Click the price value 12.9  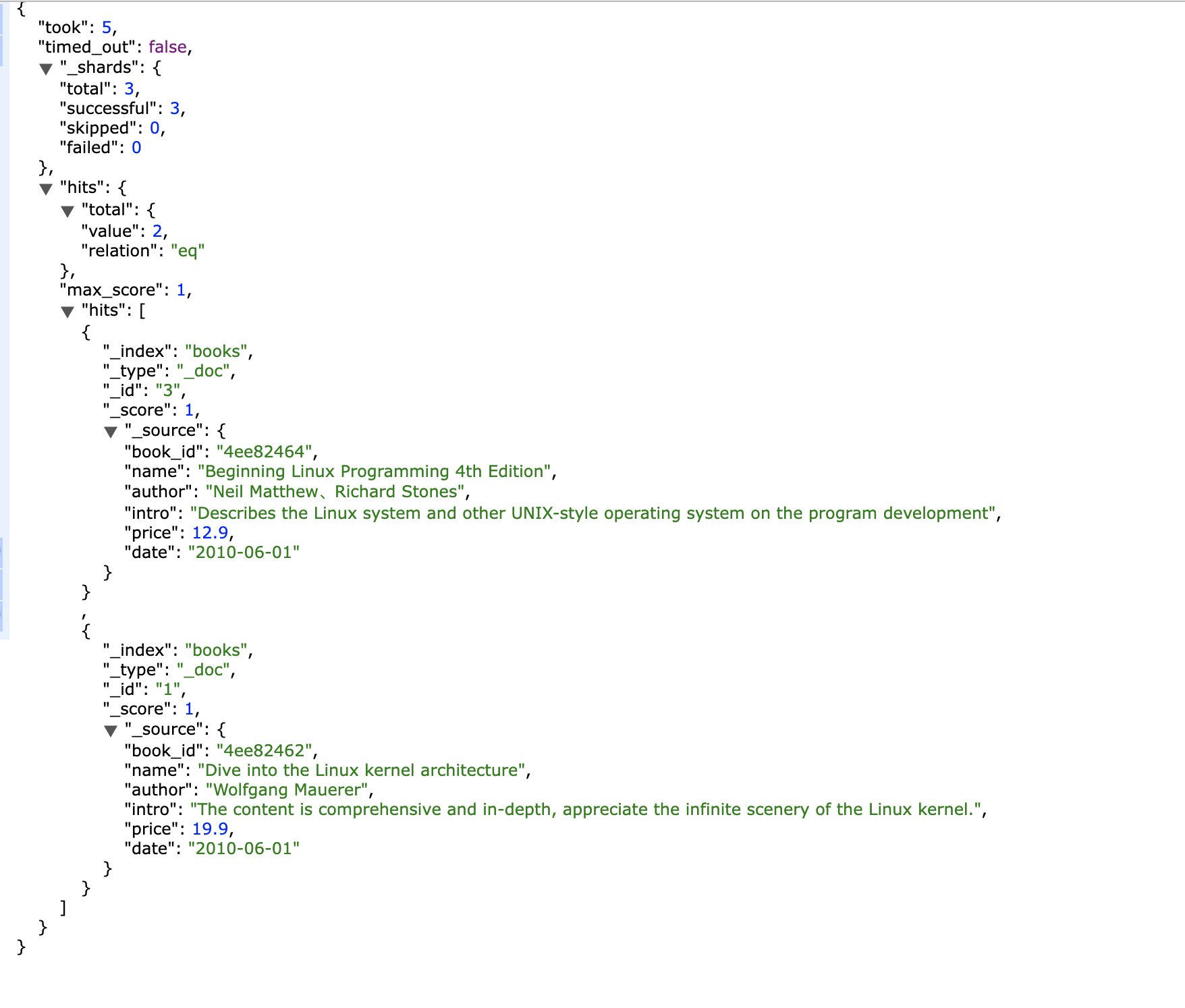click(211, 533)
